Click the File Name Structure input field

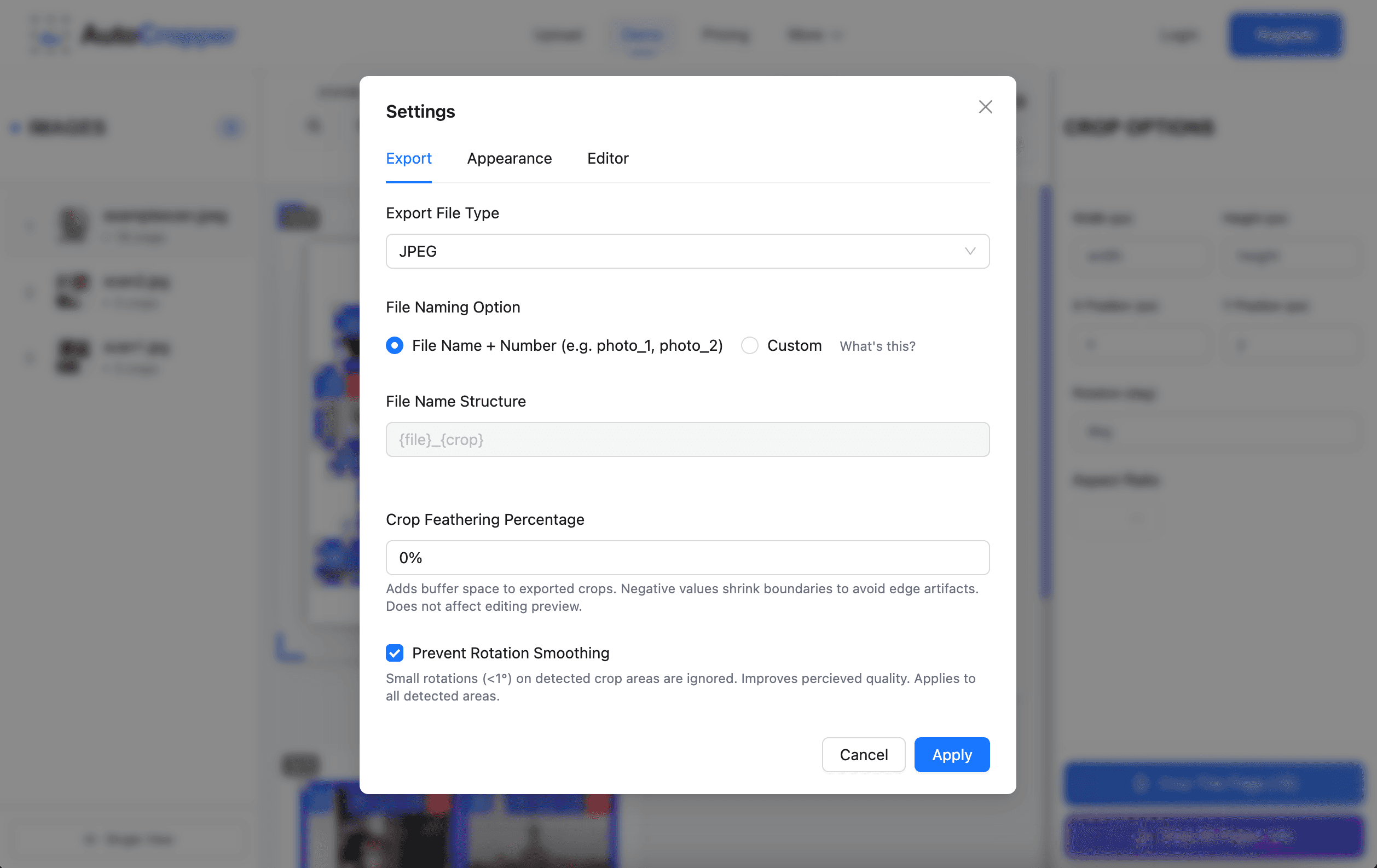(686, 439)
